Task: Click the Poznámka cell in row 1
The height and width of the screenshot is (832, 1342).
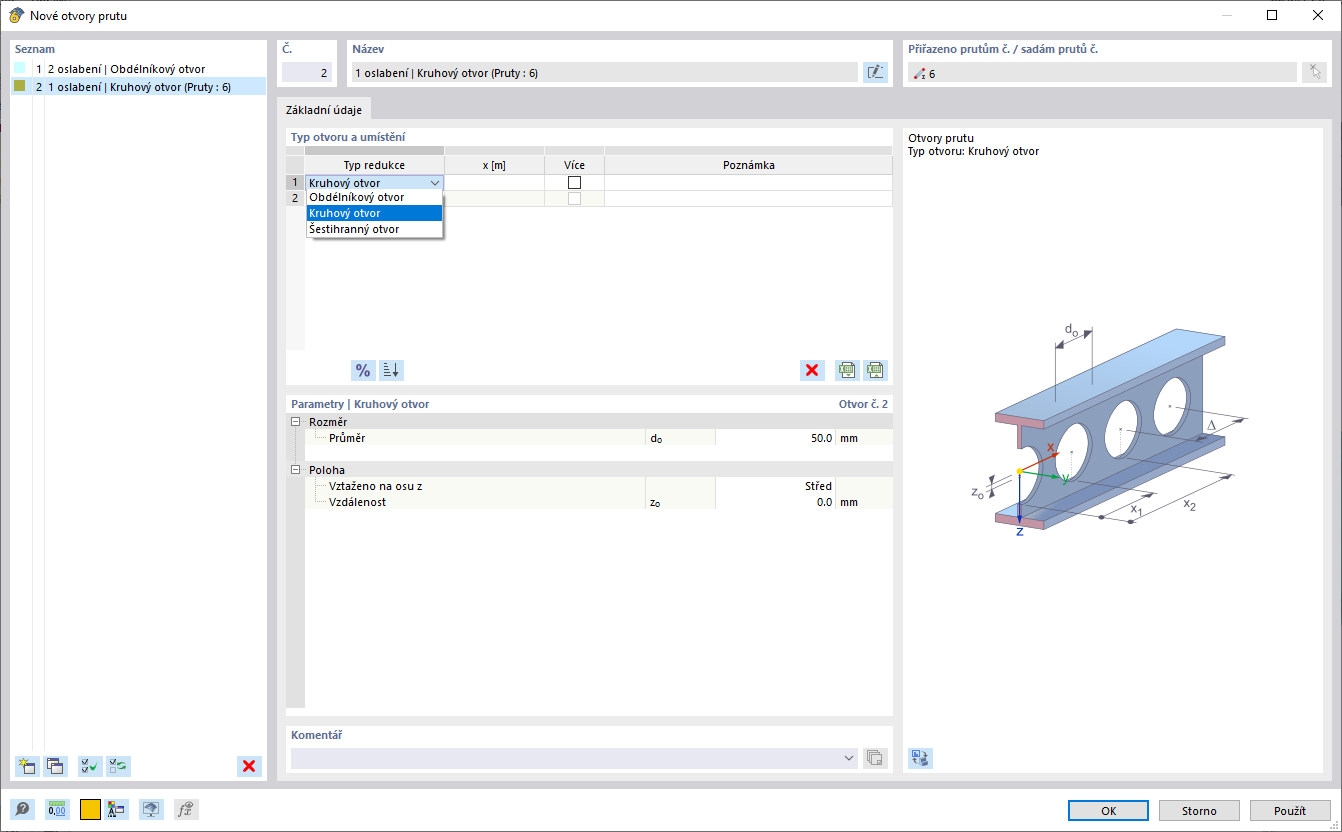Action: click(748, 183)
